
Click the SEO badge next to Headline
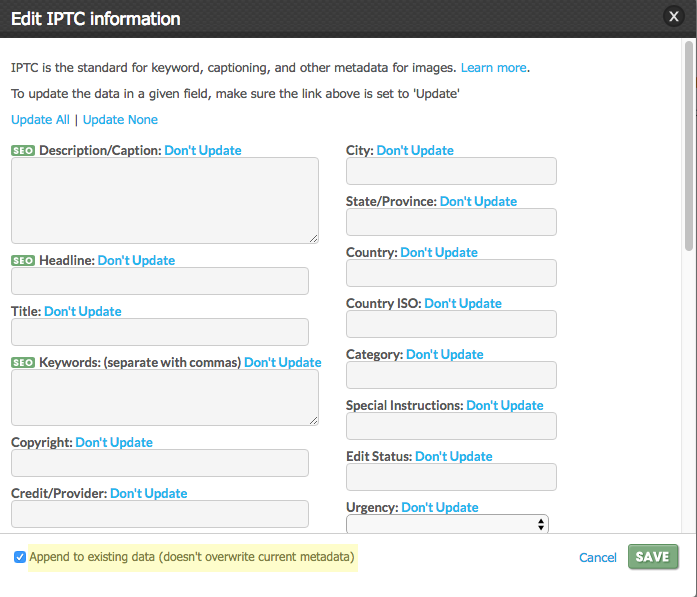point(23,260)
